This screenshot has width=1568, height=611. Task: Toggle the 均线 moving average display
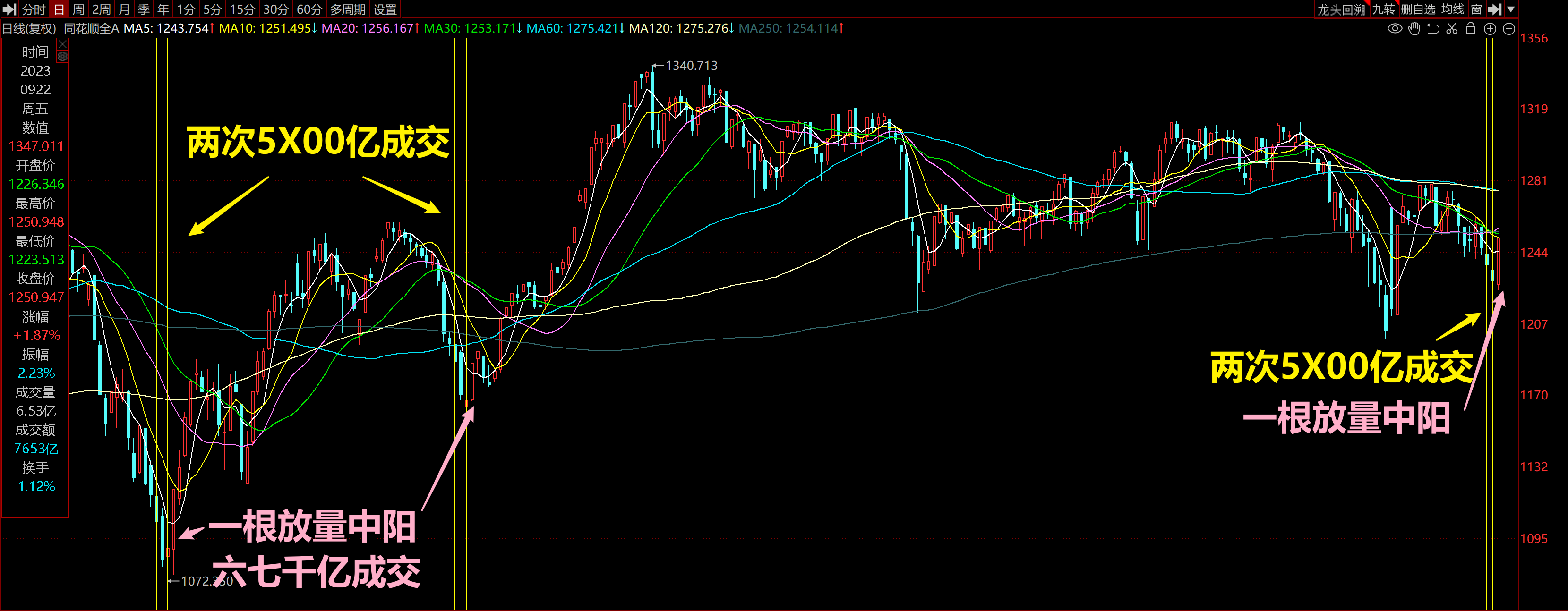(x=1452, y=9)
